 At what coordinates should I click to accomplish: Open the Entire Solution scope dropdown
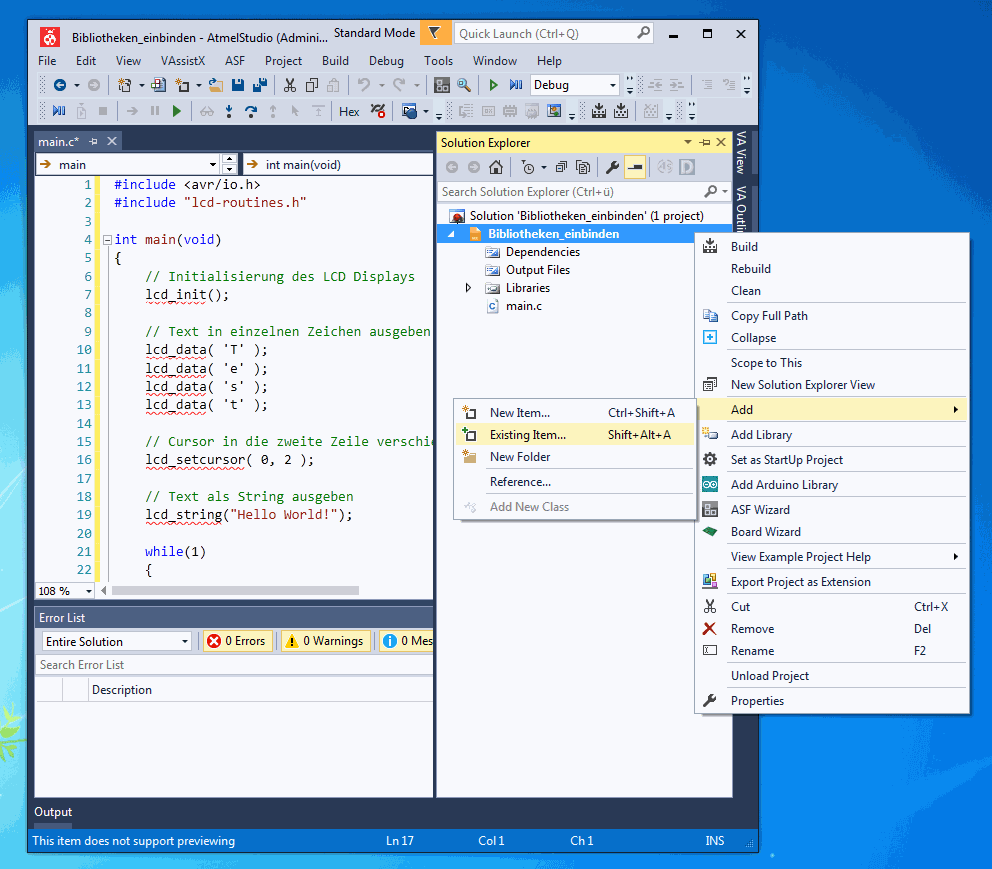click(117, 641)
